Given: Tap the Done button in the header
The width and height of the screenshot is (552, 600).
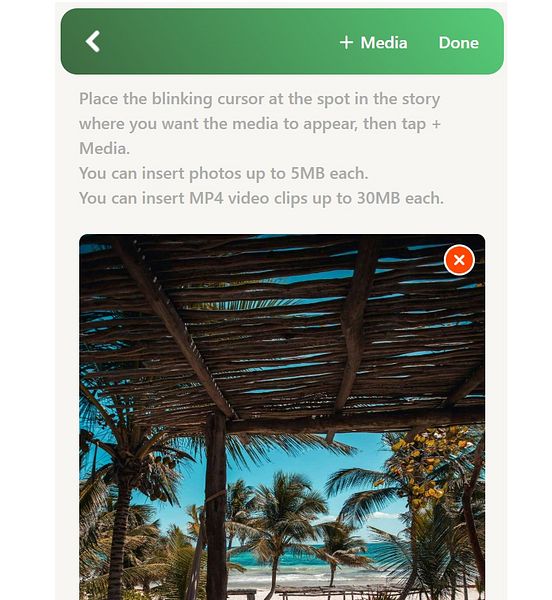Looking at the screenshot, I should click(459, 42).
